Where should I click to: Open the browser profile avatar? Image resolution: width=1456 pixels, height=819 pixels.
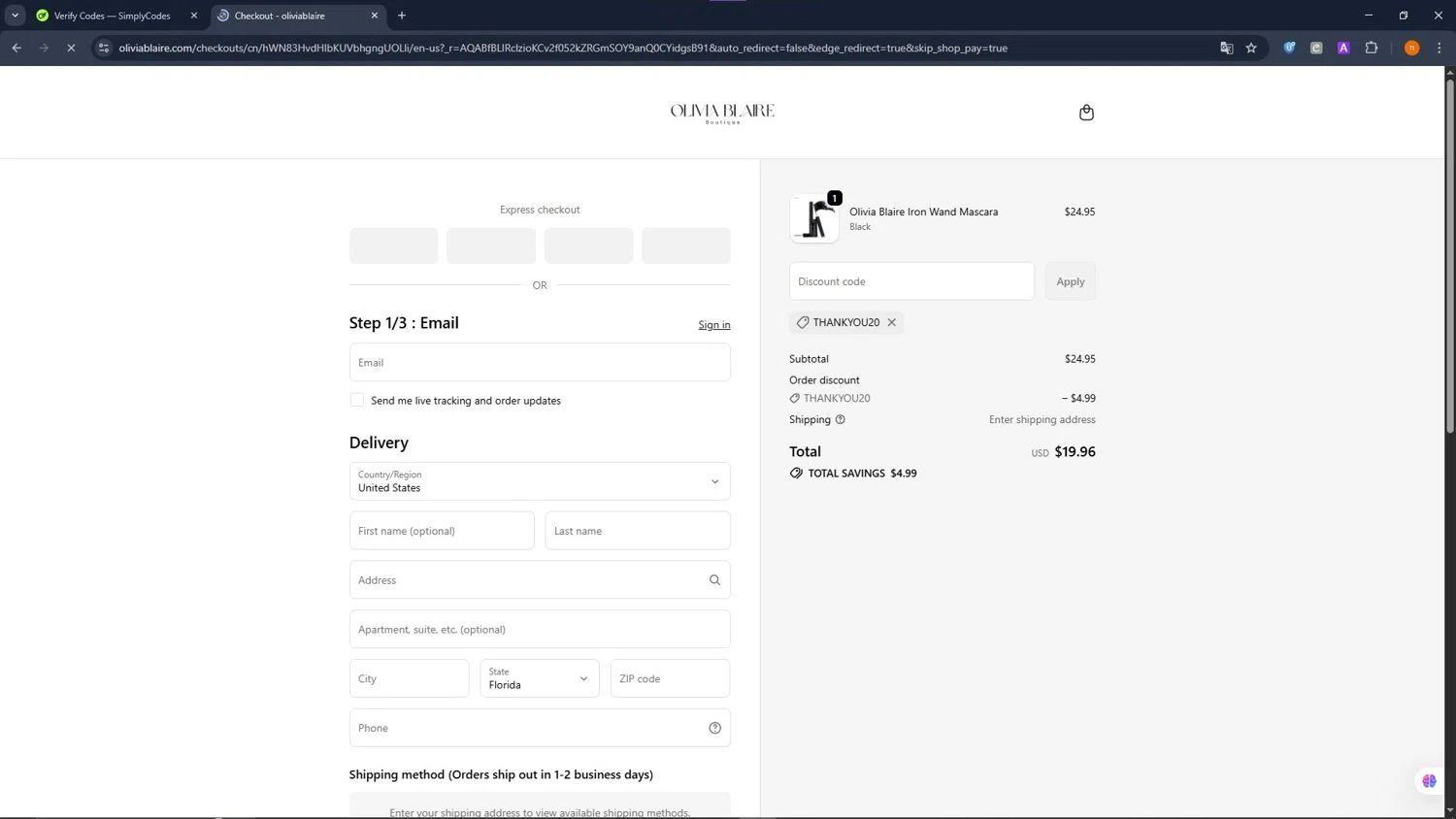(x=1411, y=48)
